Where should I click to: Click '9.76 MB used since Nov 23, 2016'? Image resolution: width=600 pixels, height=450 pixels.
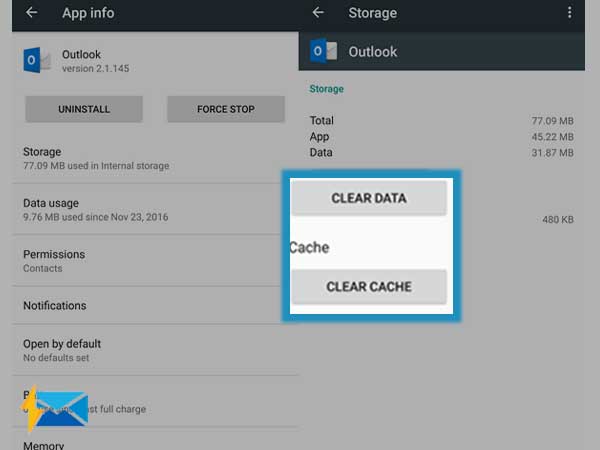coord(95,217)
